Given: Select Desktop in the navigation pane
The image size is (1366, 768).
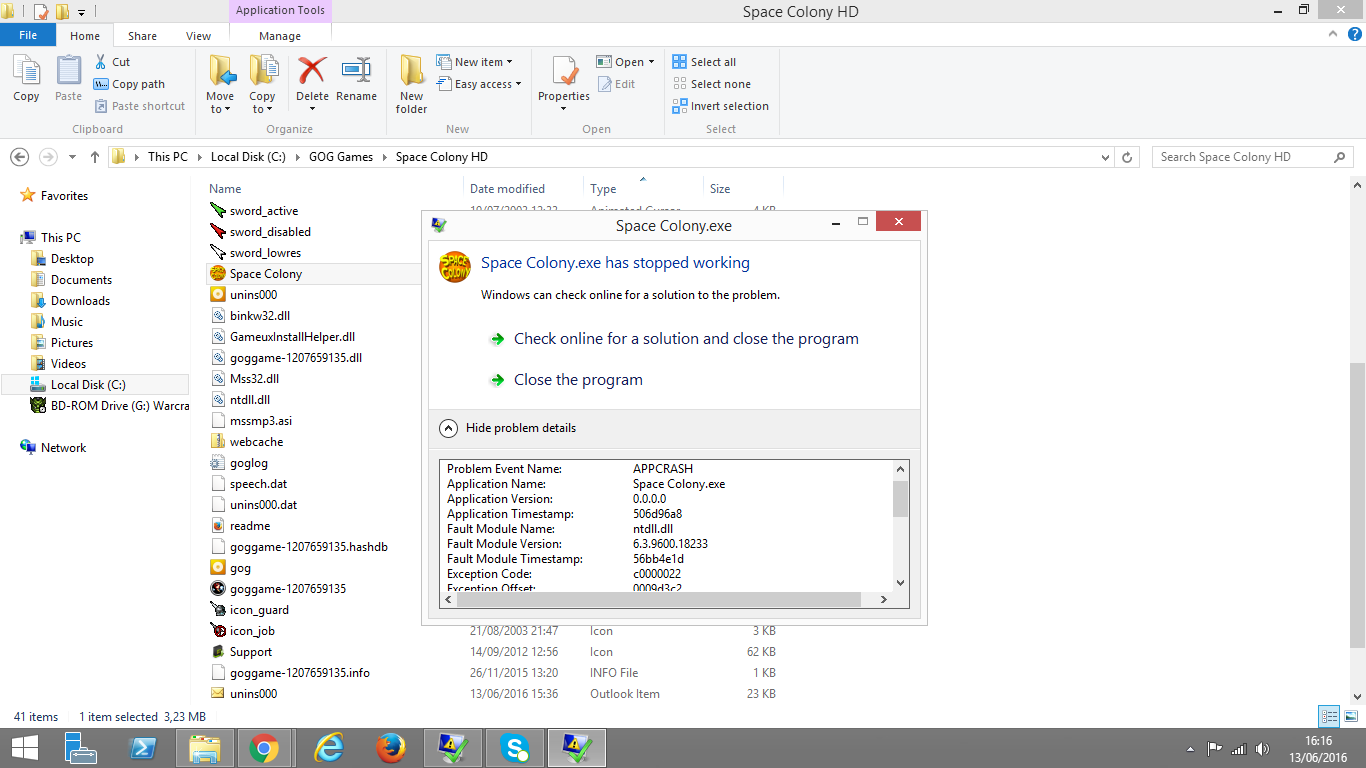Looking at the screenshot, I should coord(72,259).
